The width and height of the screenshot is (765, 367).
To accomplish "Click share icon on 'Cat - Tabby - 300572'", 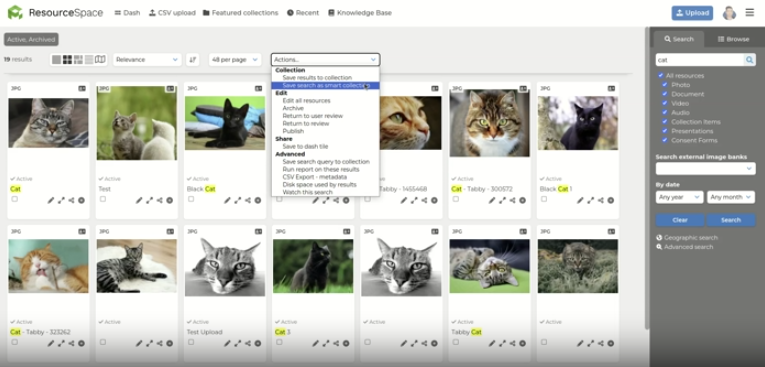I will pyautogui.click(x=512, y=200).
